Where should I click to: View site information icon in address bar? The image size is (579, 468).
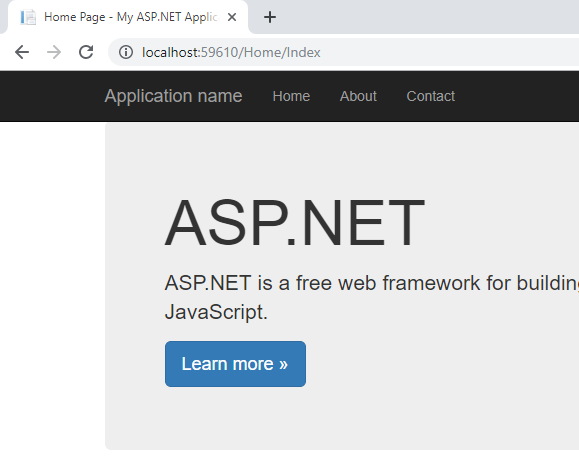pos(126,52)
